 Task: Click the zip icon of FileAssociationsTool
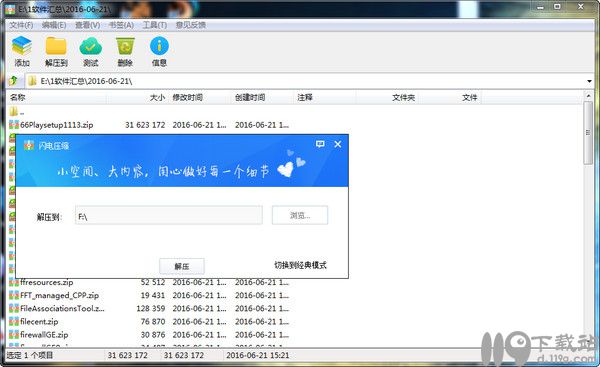14,308
